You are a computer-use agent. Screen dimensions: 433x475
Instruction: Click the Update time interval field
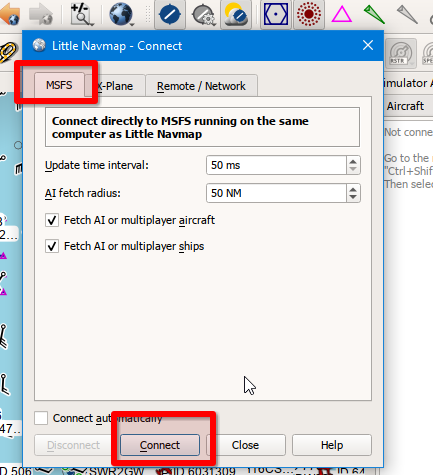coord(276,165)
